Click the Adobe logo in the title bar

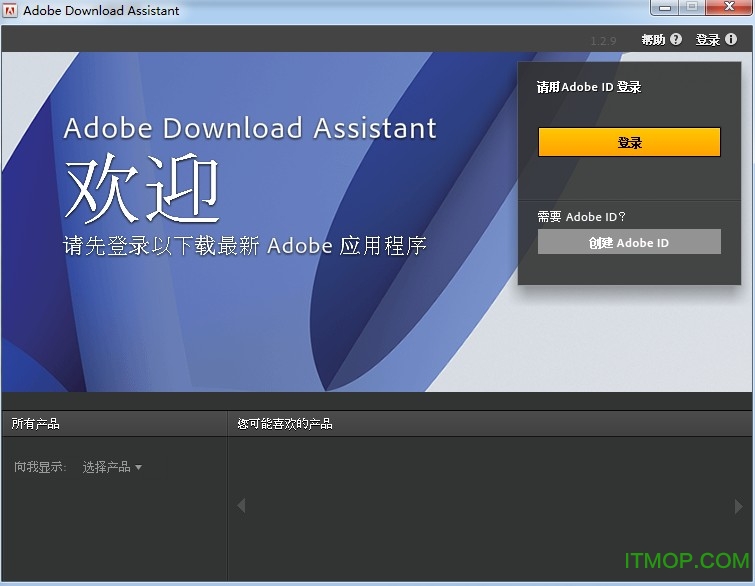11,11
